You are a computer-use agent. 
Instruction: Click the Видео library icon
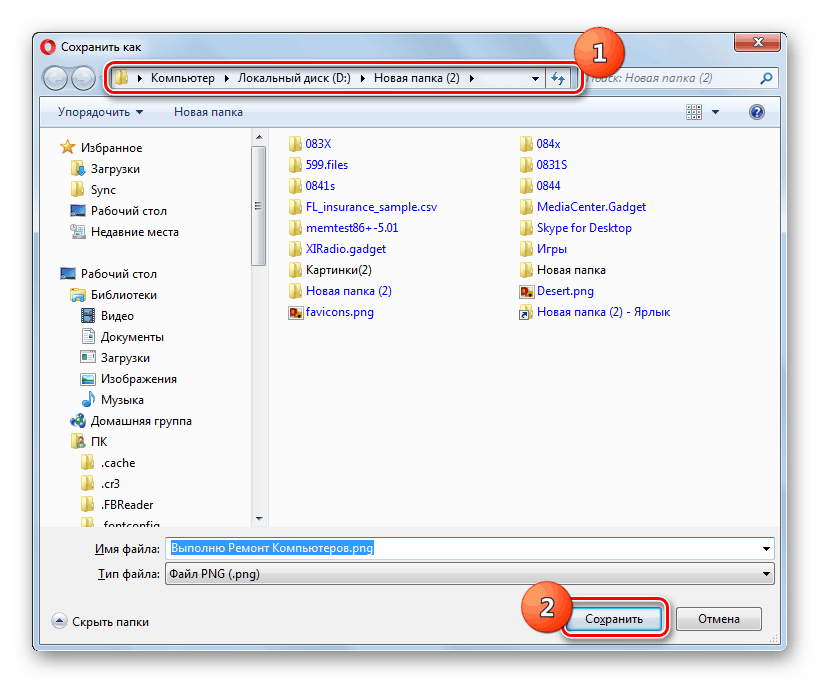88,315
